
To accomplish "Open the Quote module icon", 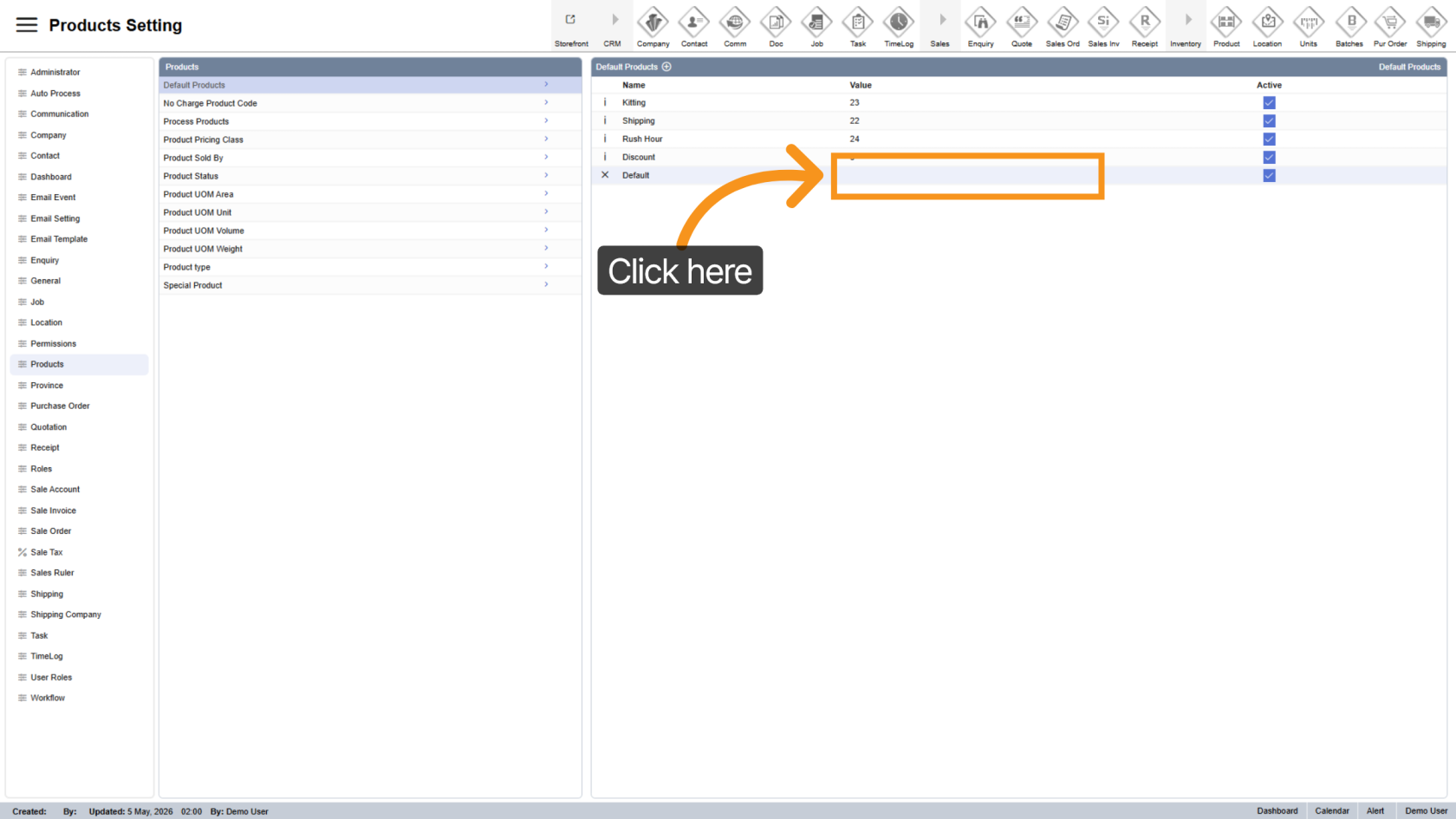I will pyautogui.click(x=1022, y=22).
